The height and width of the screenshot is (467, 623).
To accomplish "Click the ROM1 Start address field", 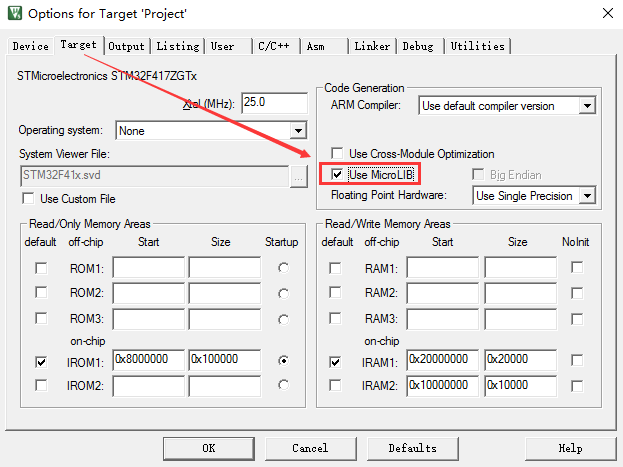I will coord(149,267).
